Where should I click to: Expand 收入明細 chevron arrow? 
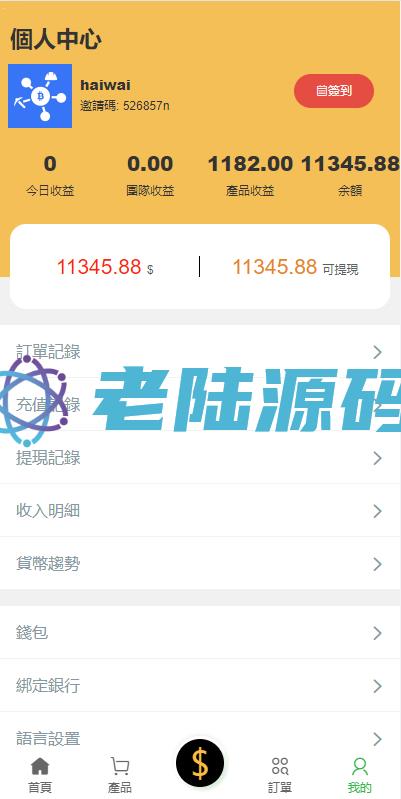pos(377,511)
